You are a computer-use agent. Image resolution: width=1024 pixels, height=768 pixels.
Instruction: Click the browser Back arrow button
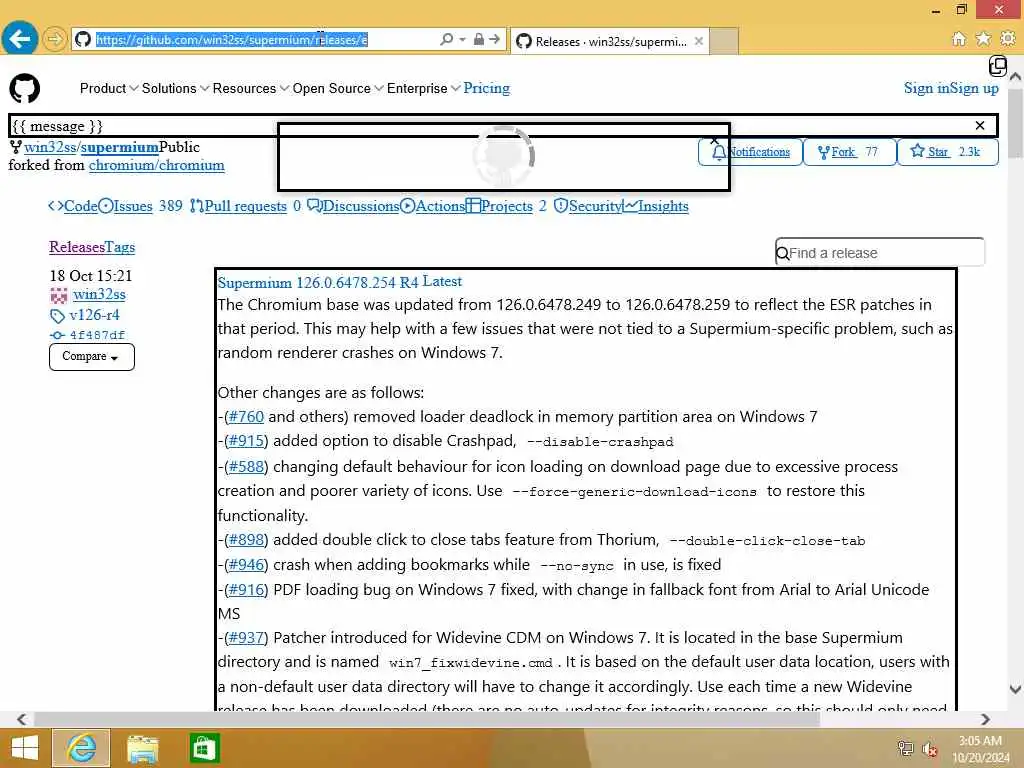pyautogui.click(x=19, y=39)
